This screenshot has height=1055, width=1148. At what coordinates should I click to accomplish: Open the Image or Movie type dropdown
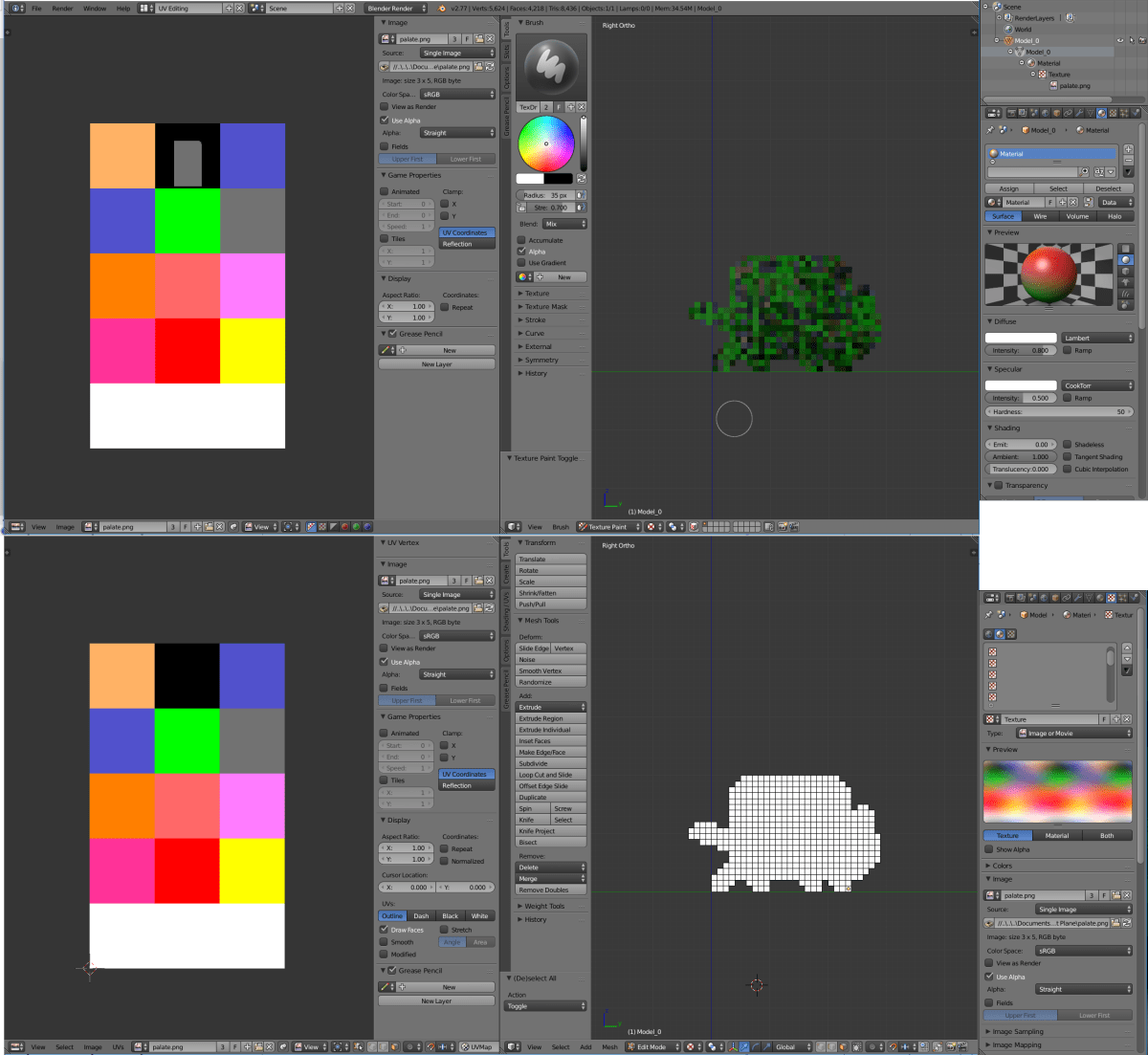tap(1074, 734)
